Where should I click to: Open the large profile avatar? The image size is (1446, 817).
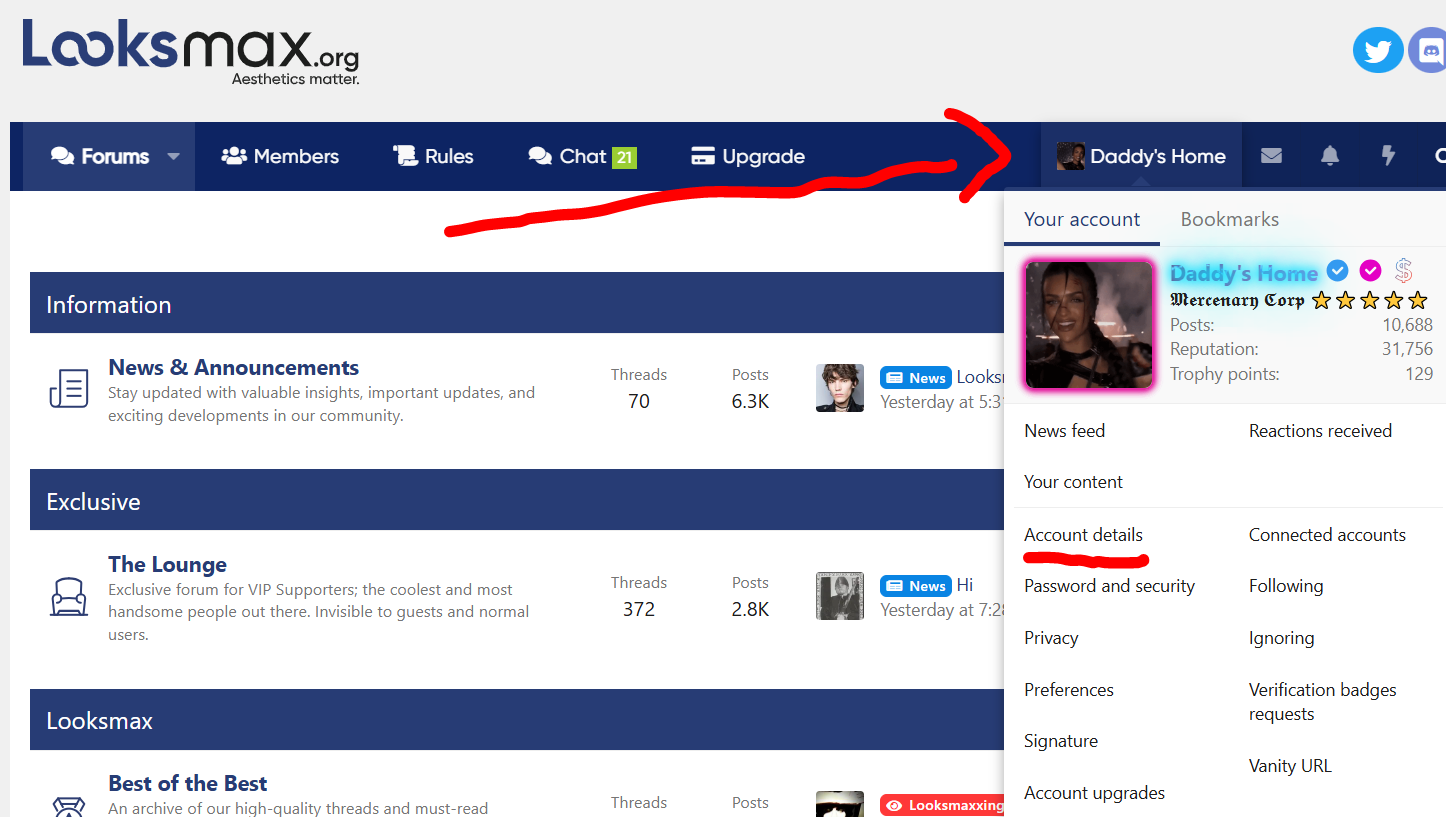(x=1089, y=325)
